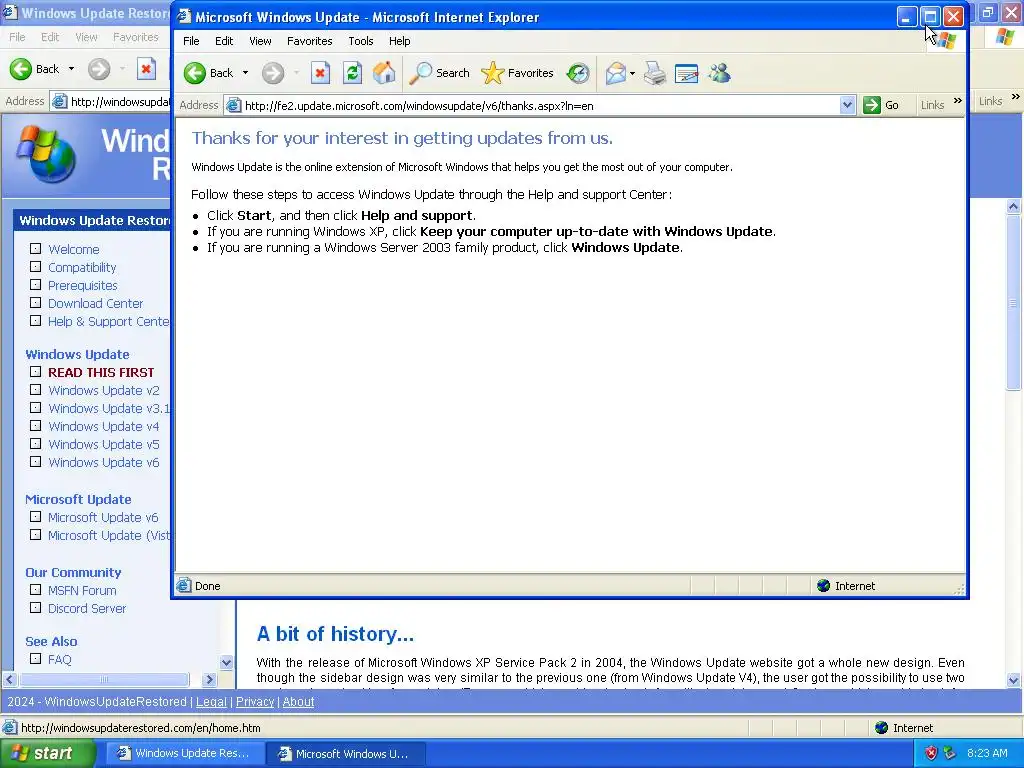Screen dimensions: 1024x768
Task: Click the Mail envelope icon
Action: pos(615,73)
